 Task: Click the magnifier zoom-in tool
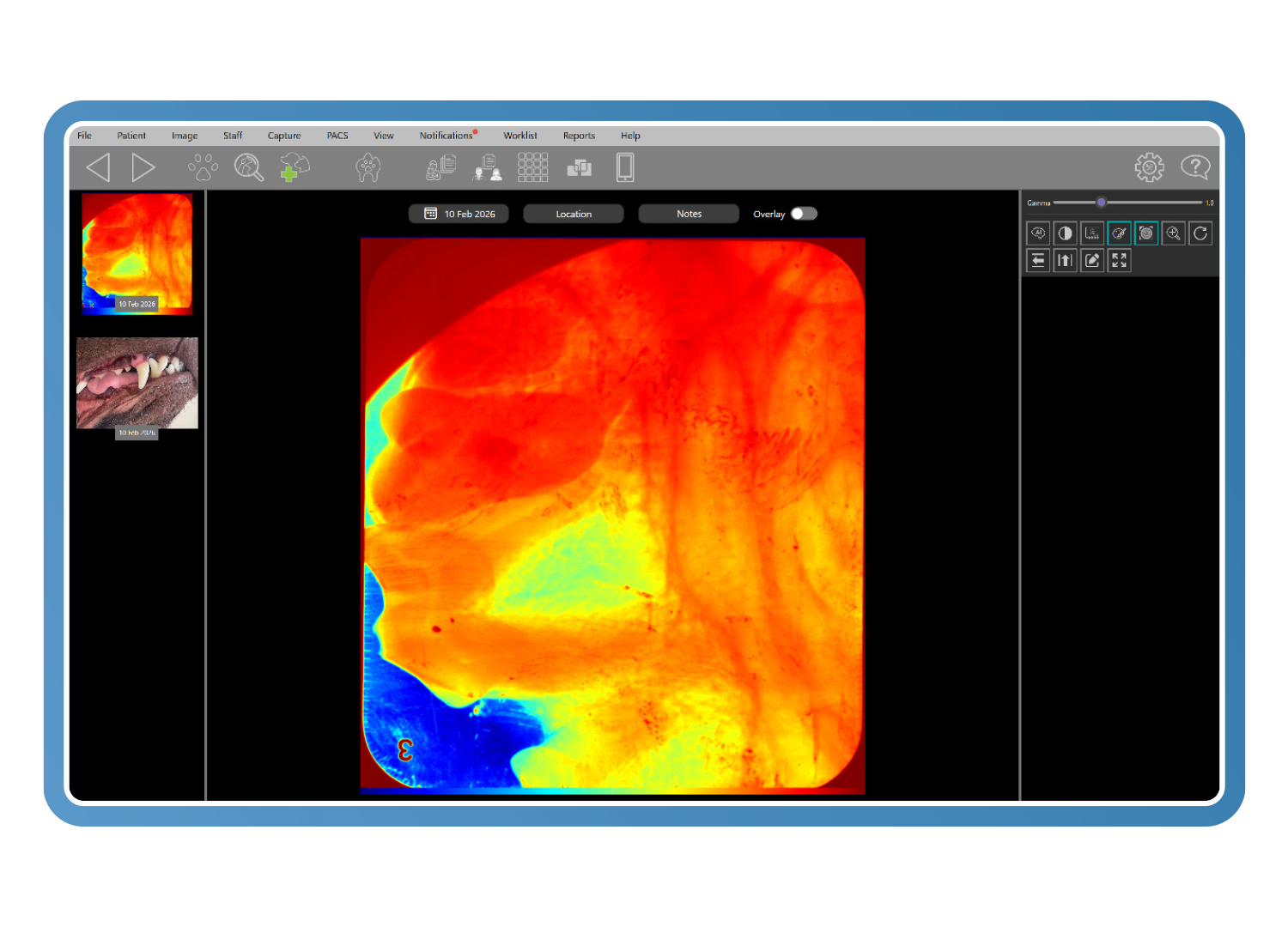1173,233
